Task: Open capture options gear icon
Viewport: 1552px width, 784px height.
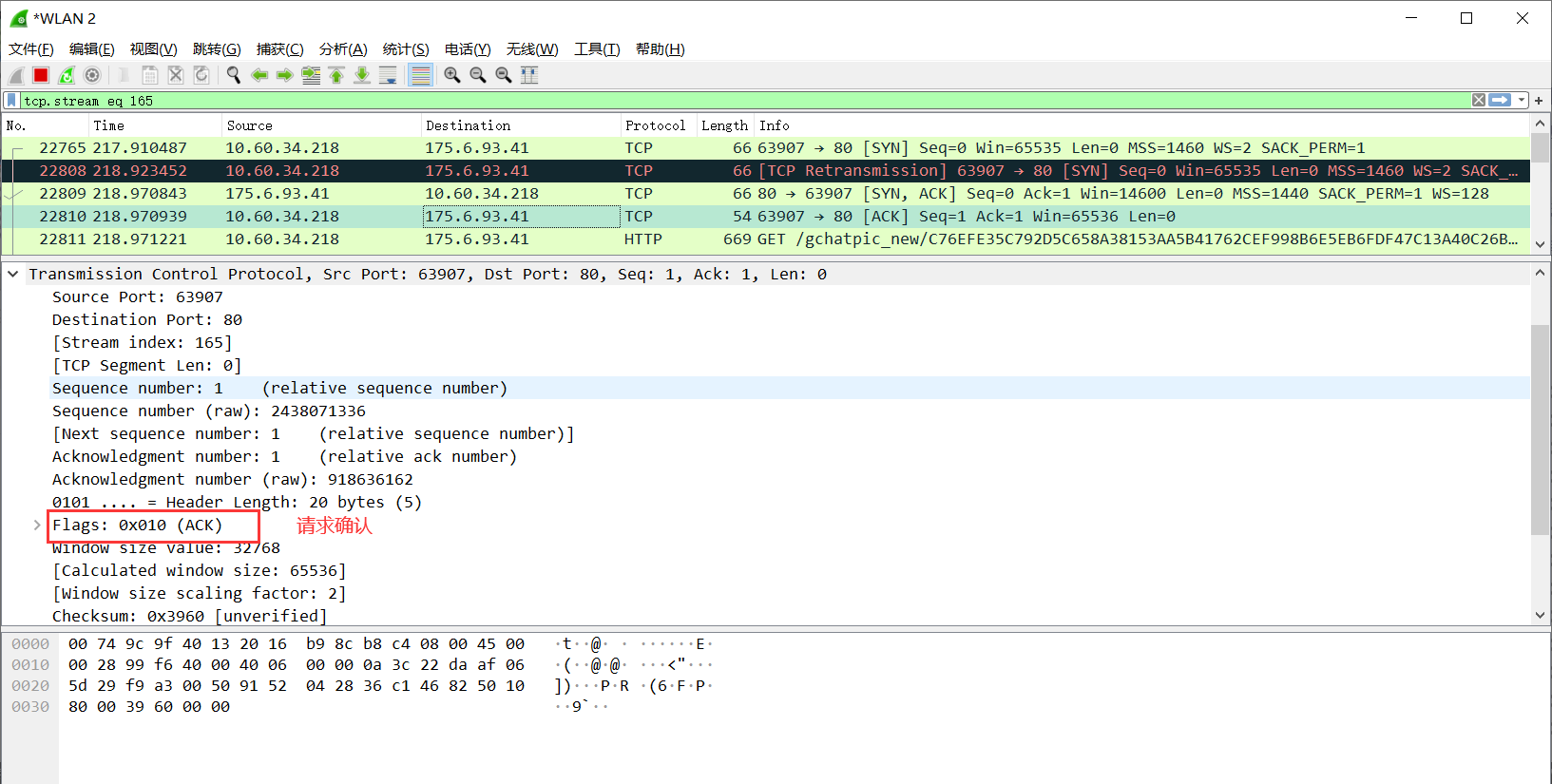Action: pyautogui.click(x=92, y=75)
